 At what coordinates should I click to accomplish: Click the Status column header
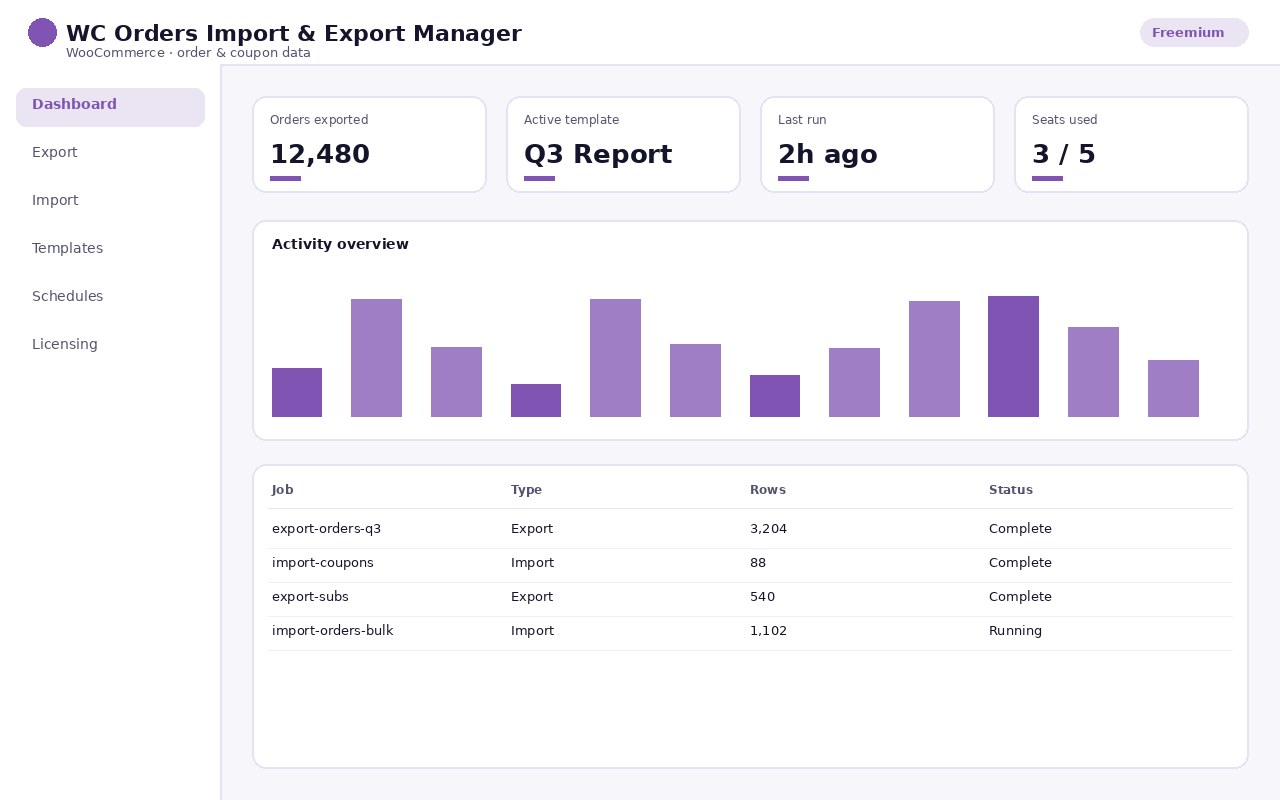point(1011,490)
